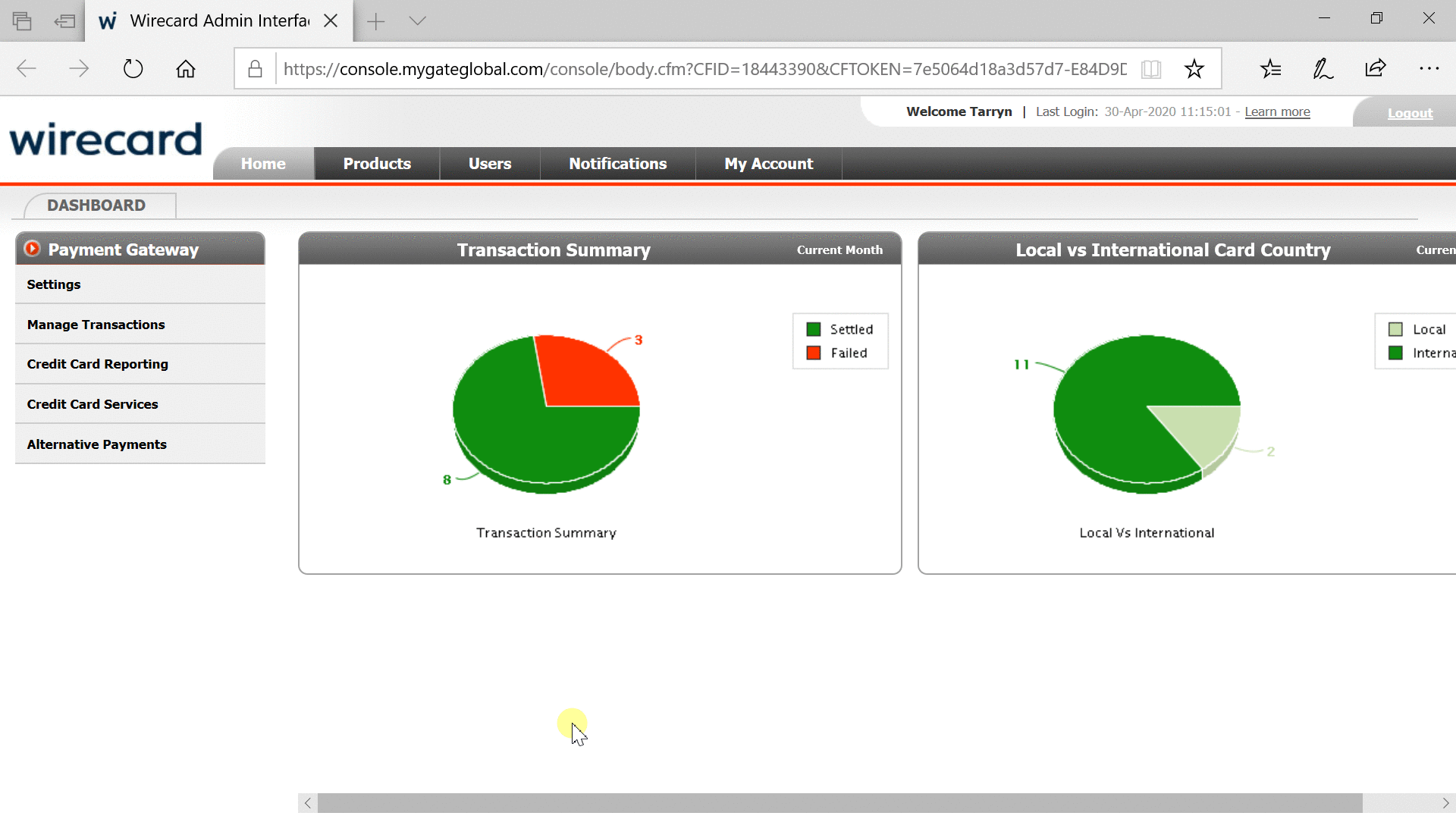Open Credit Card Reporting
This screenshot has height=819, width=1456.
tap(140, 364)
